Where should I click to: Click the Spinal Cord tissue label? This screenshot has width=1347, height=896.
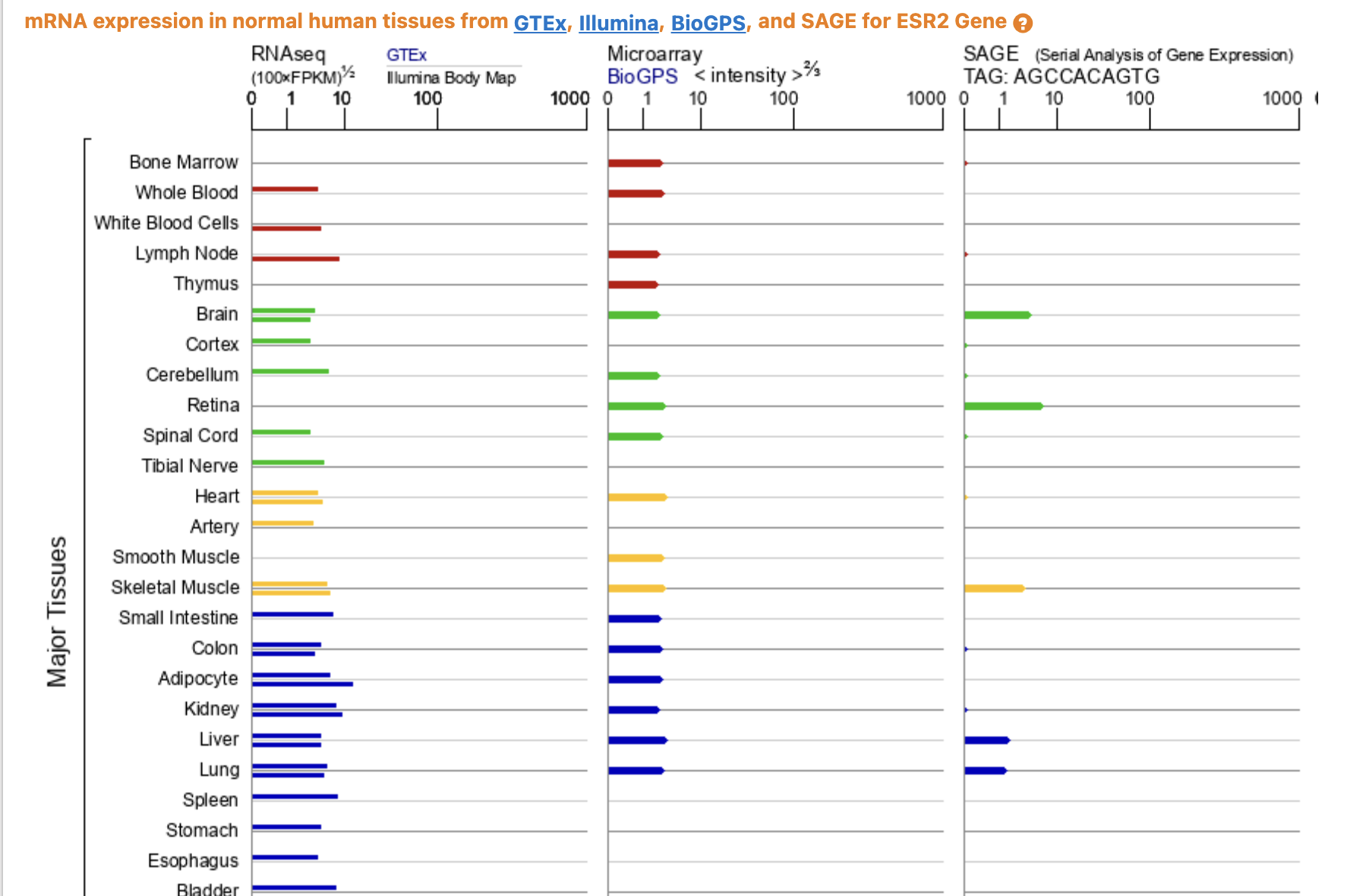pos(191,436)
